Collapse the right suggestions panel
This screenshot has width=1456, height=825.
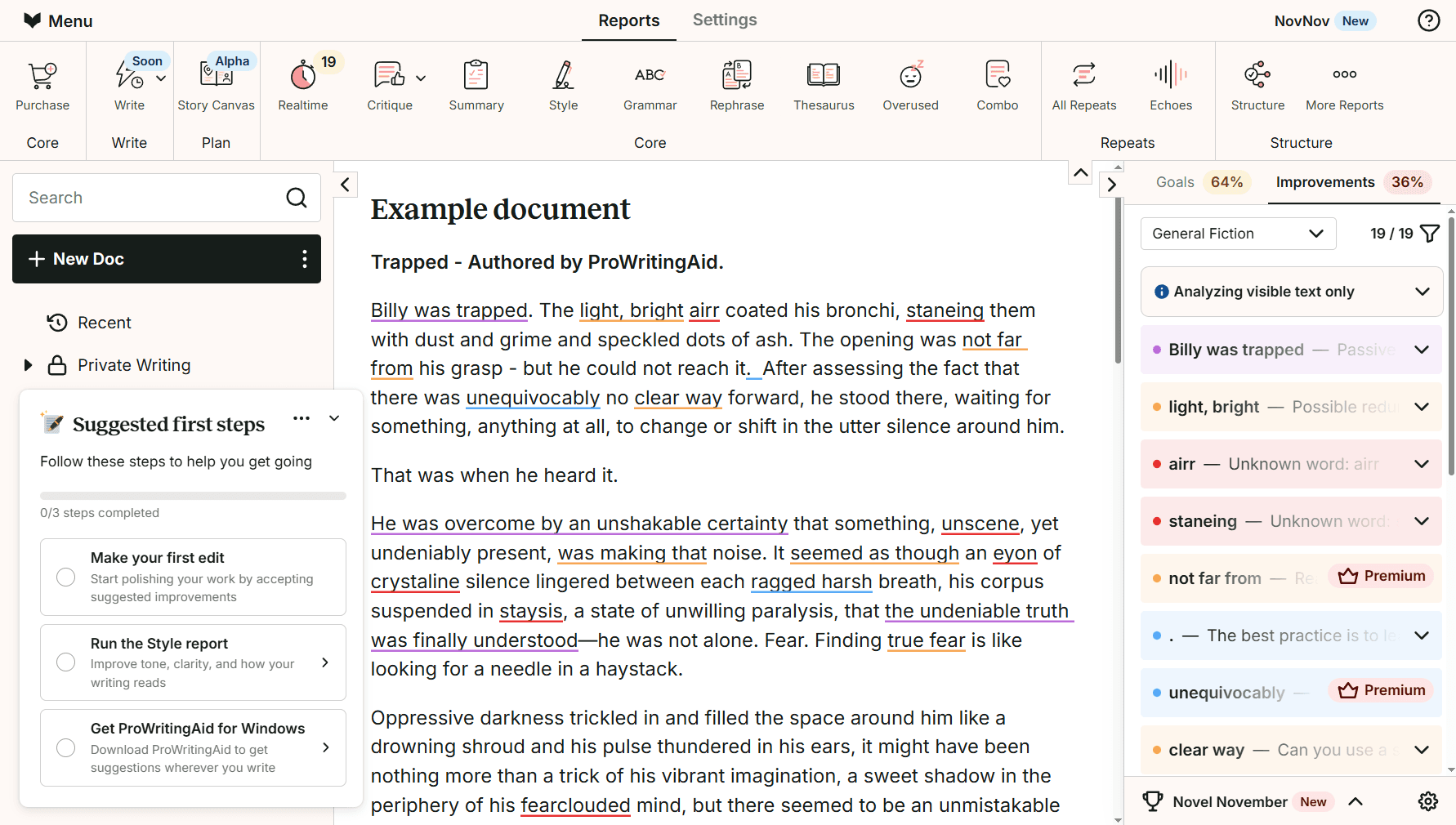[x=1111, y=185]
